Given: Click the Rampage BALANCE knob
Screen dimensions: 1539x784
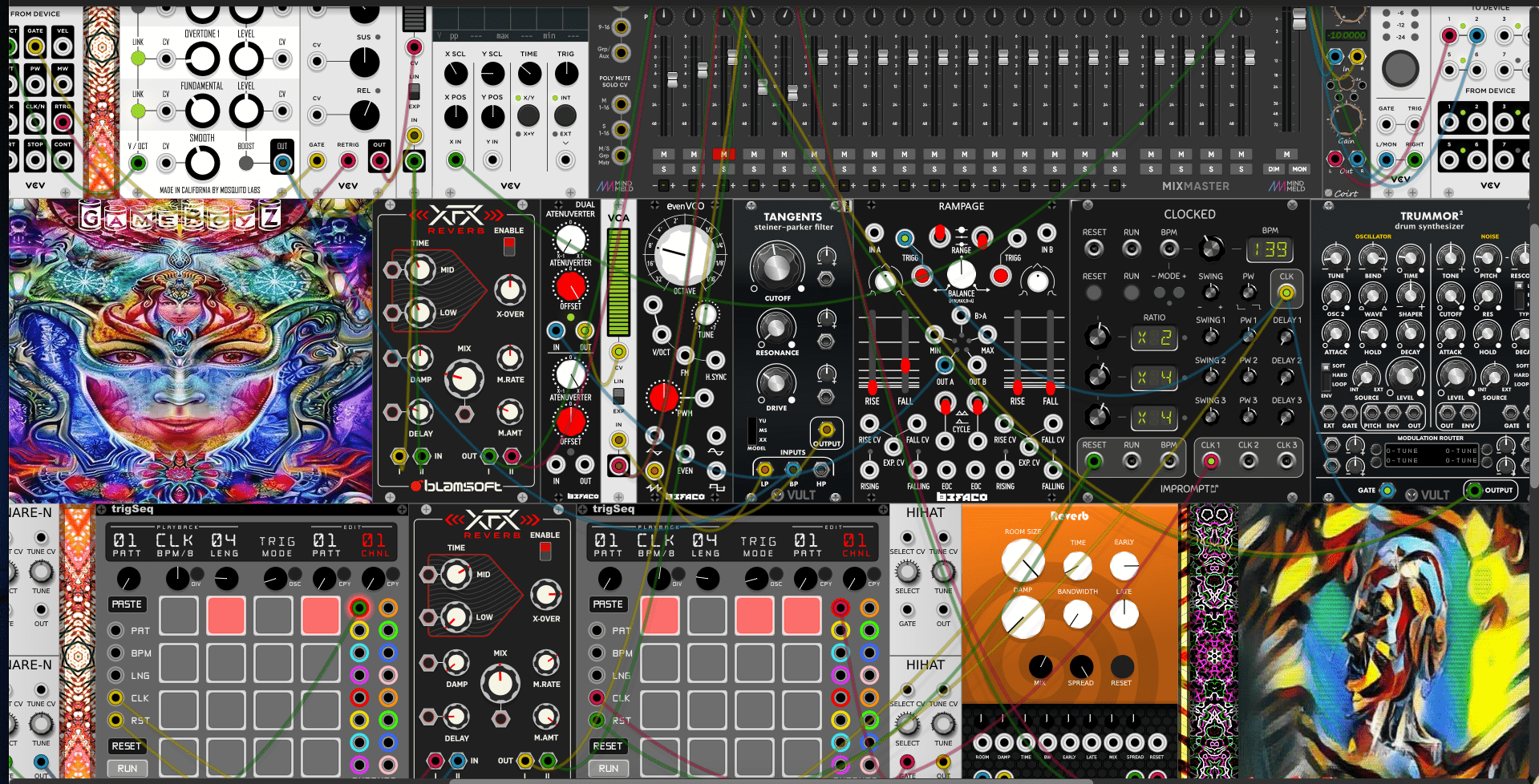Looking at the screenshot, I should (961, 273).
